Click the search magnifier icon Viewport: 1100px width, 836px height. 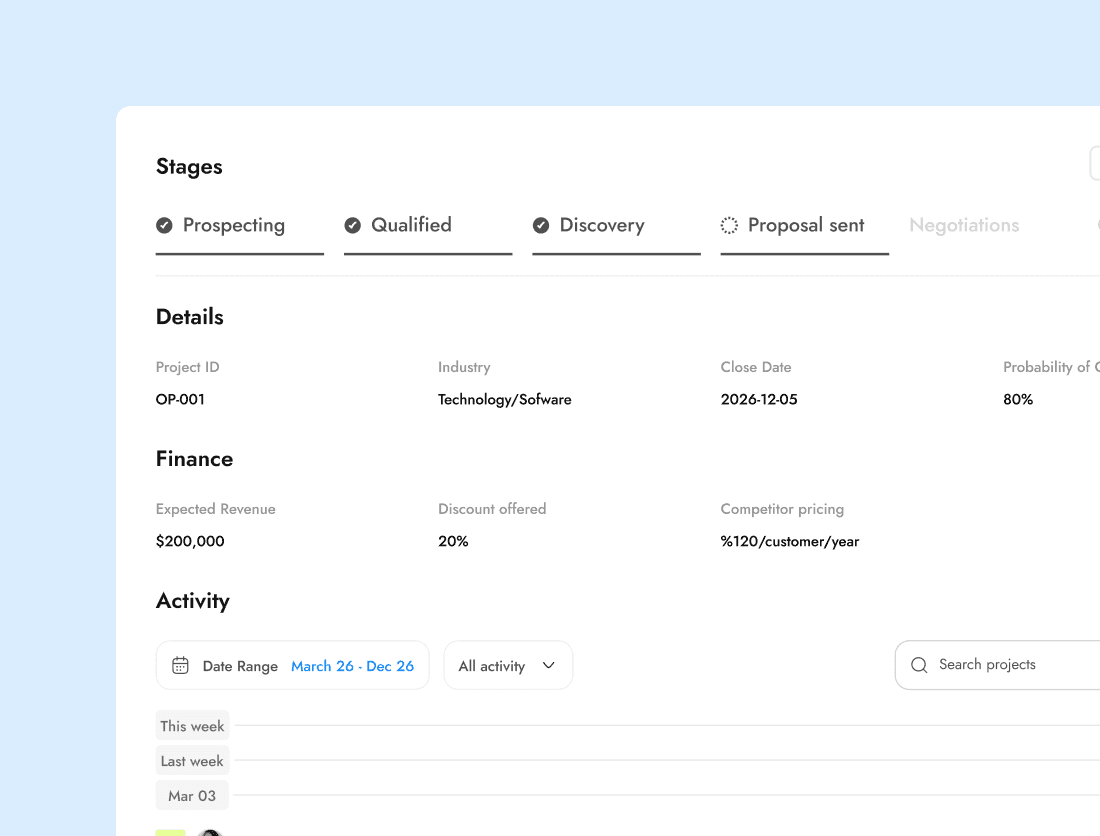click(x=919, y=665)
